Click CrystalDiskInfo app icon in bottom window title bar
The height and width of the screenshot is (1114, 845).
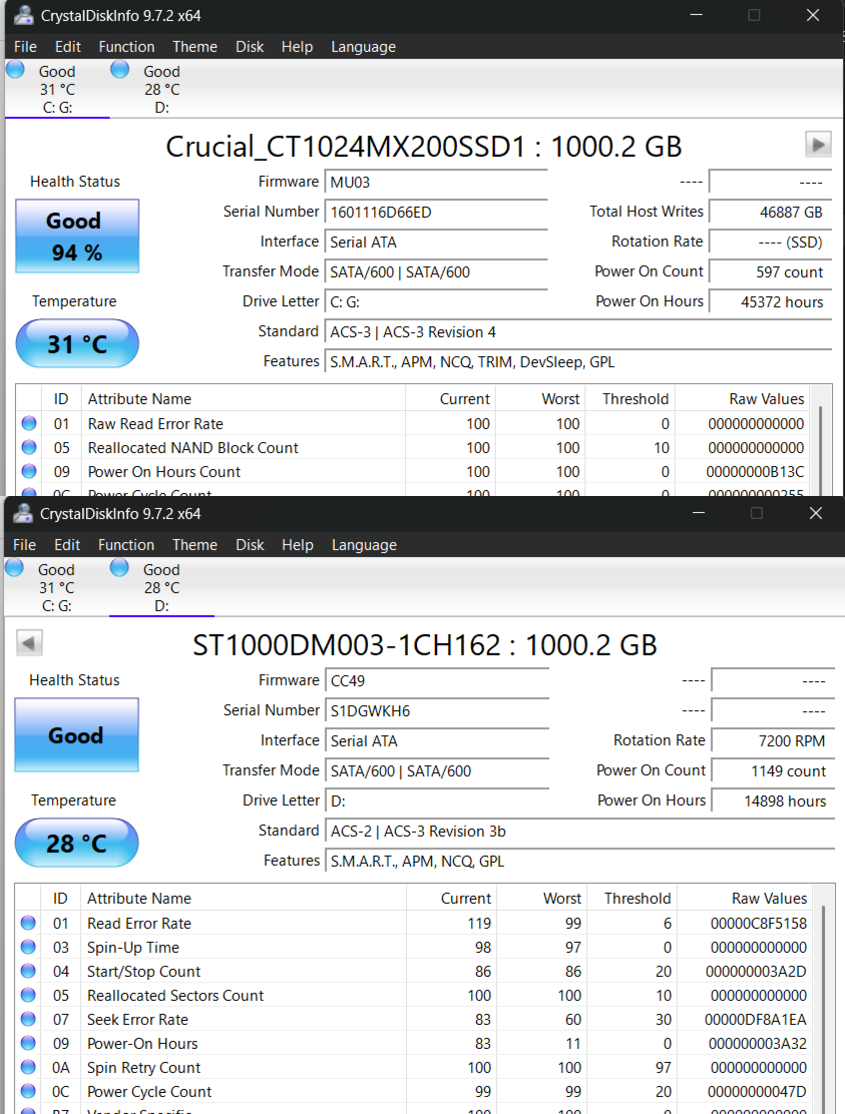pyautogui.click(x=23, y=513)
